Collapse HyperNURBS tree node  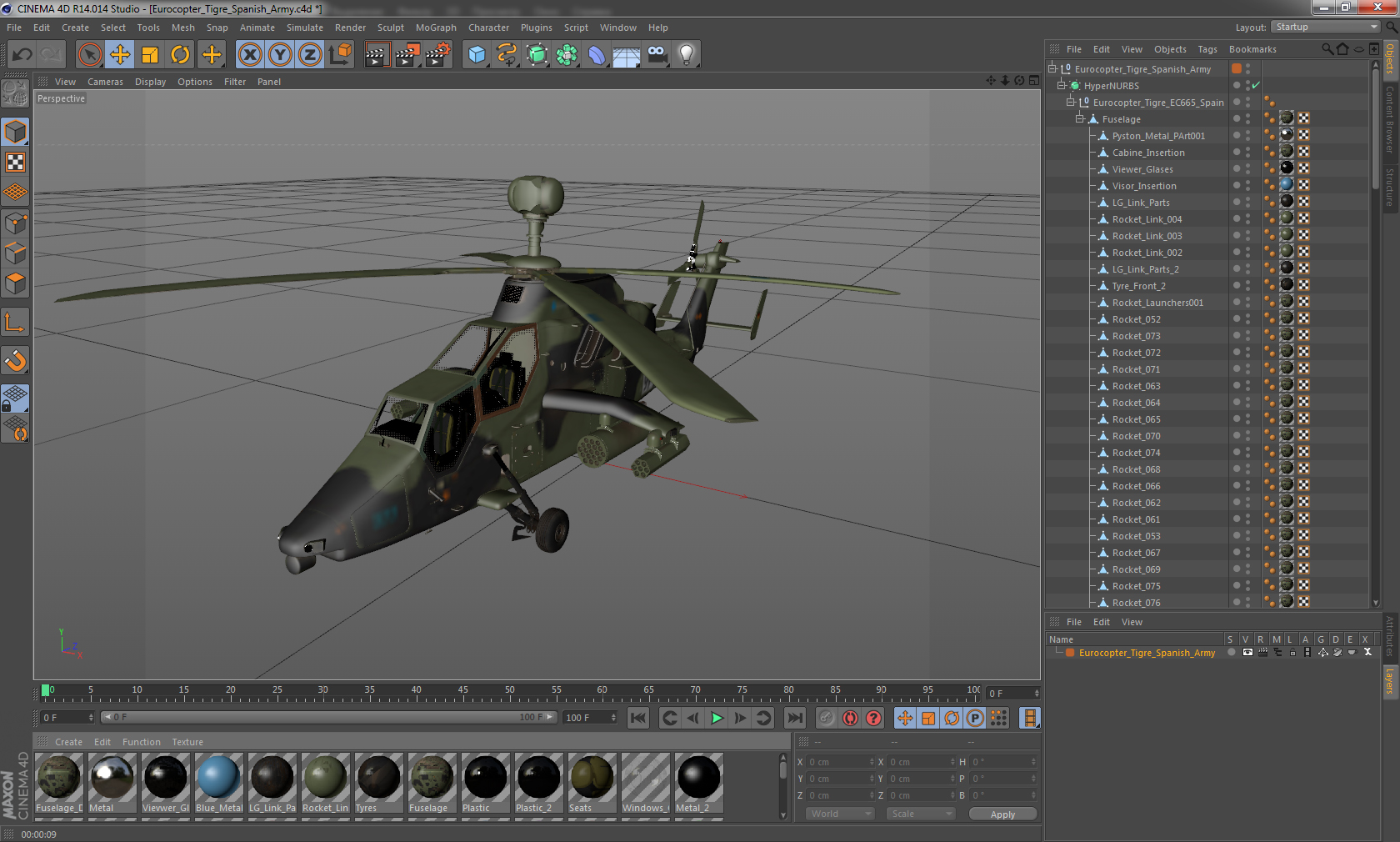coord(1062,86)
